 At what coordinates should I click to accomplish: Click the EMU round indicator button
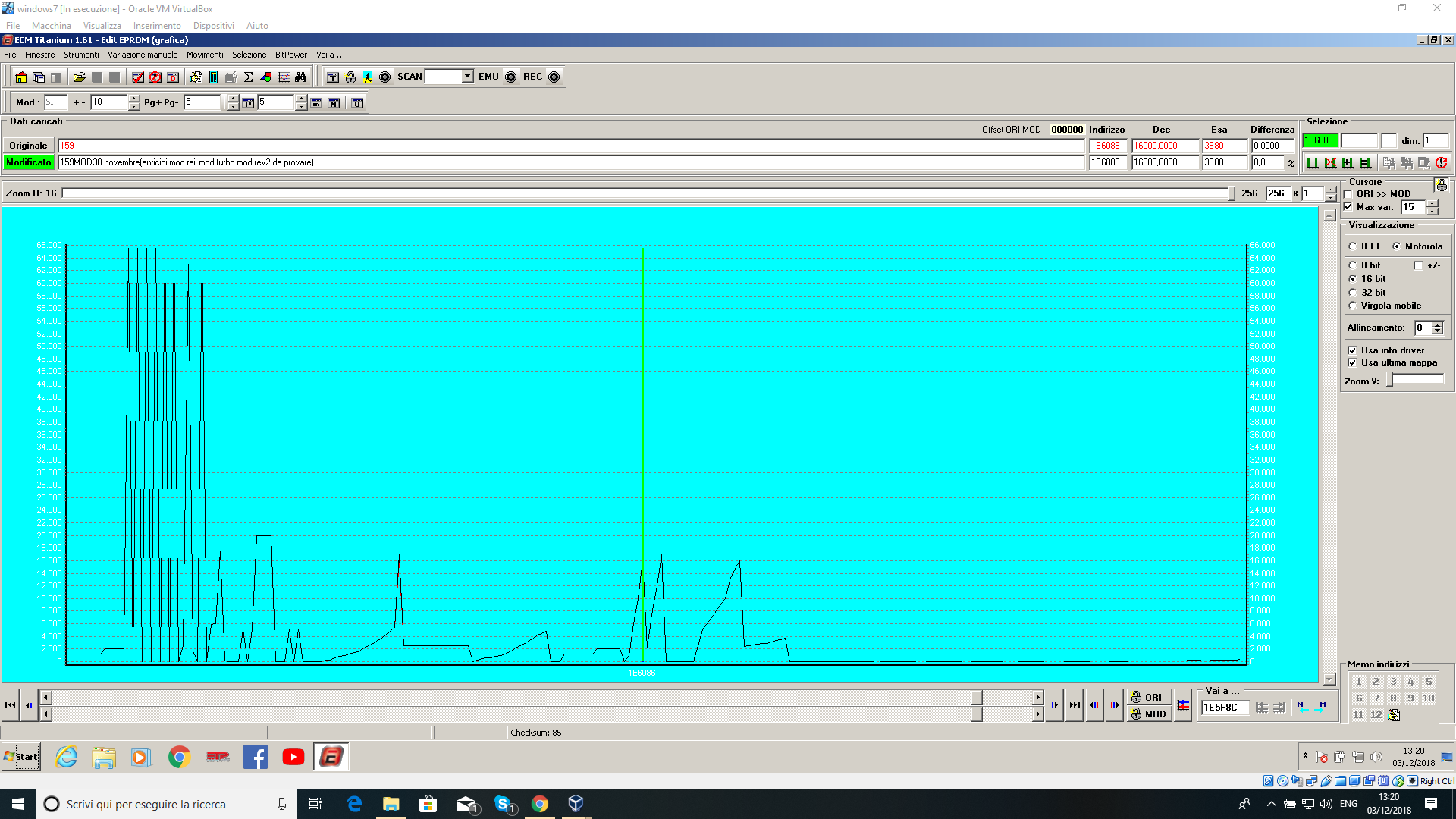coord(511,77)
